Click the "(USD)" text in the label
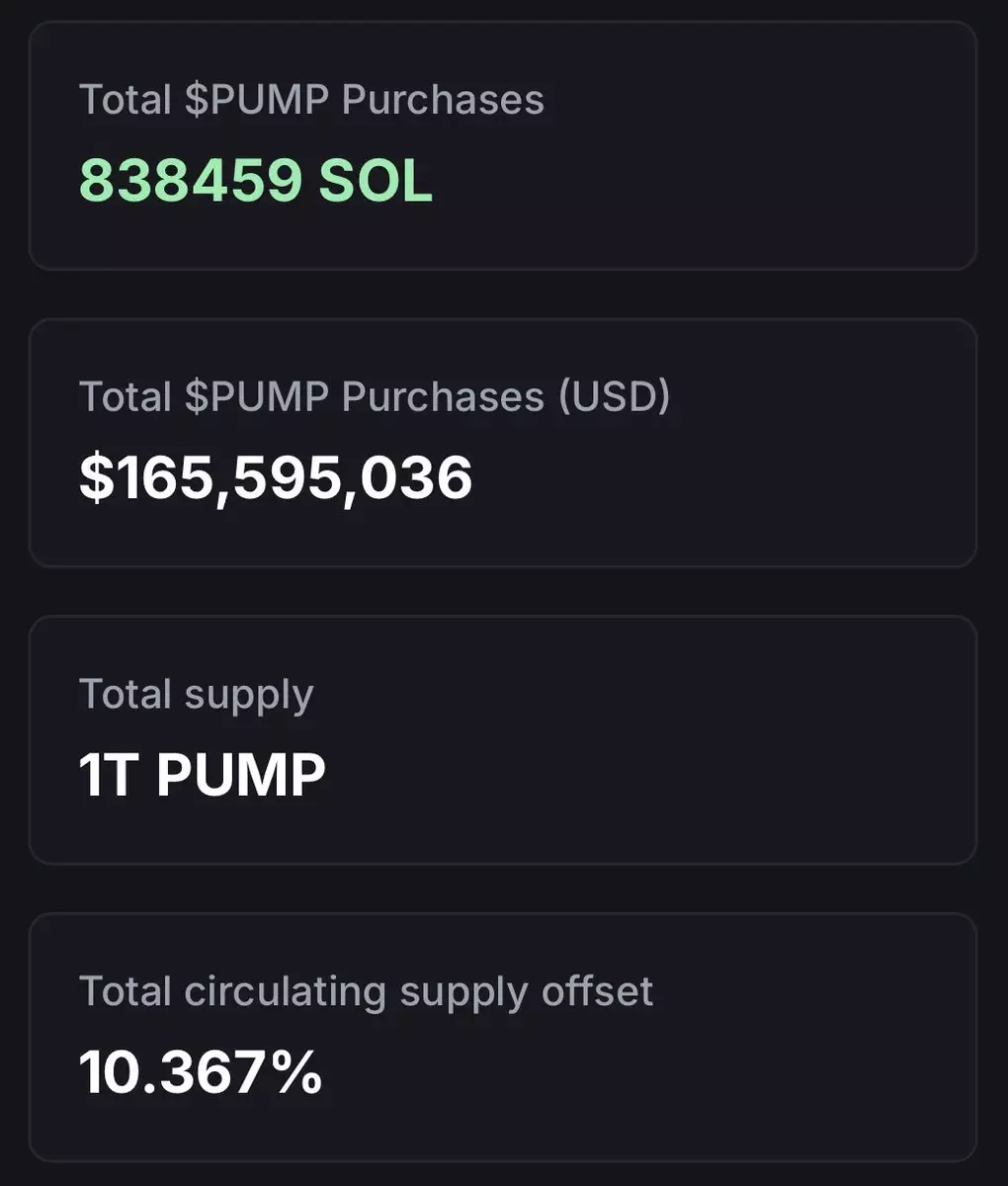The image size is (1008, 1186). [614, 396]
